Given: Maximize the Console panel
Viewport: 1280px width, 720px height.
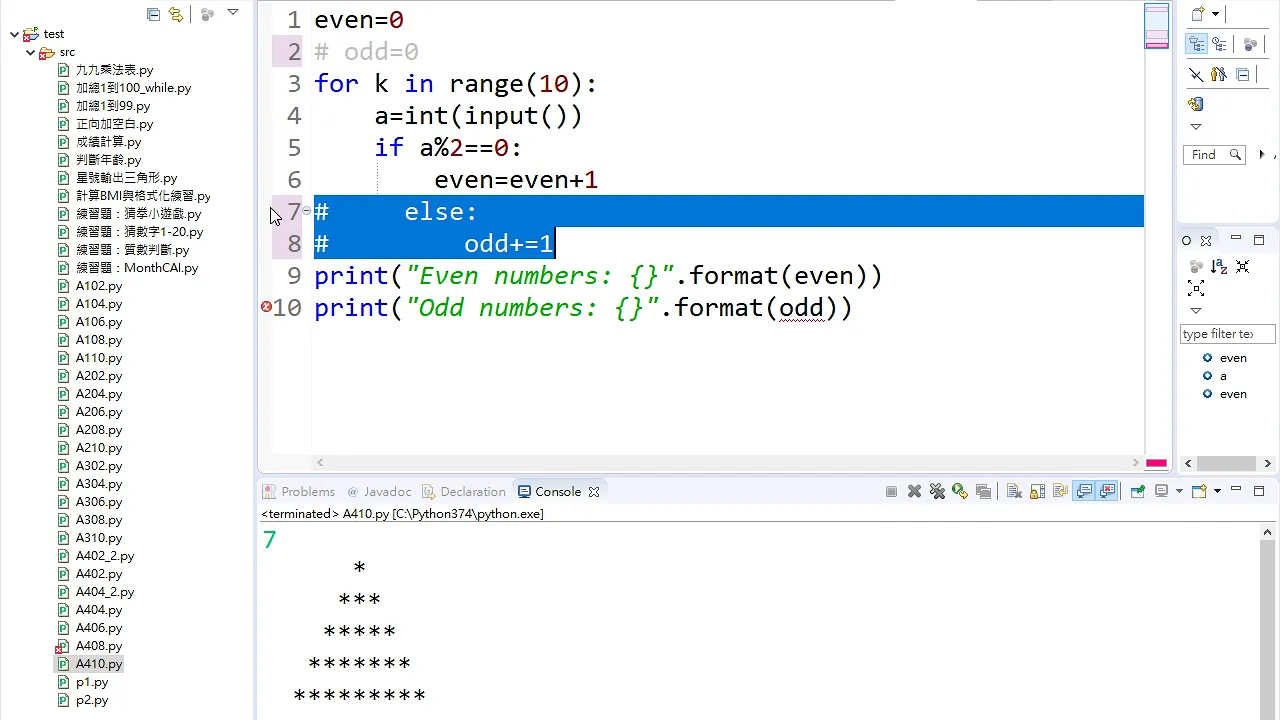Looking at the screenshot, I should coord(1259,490).
